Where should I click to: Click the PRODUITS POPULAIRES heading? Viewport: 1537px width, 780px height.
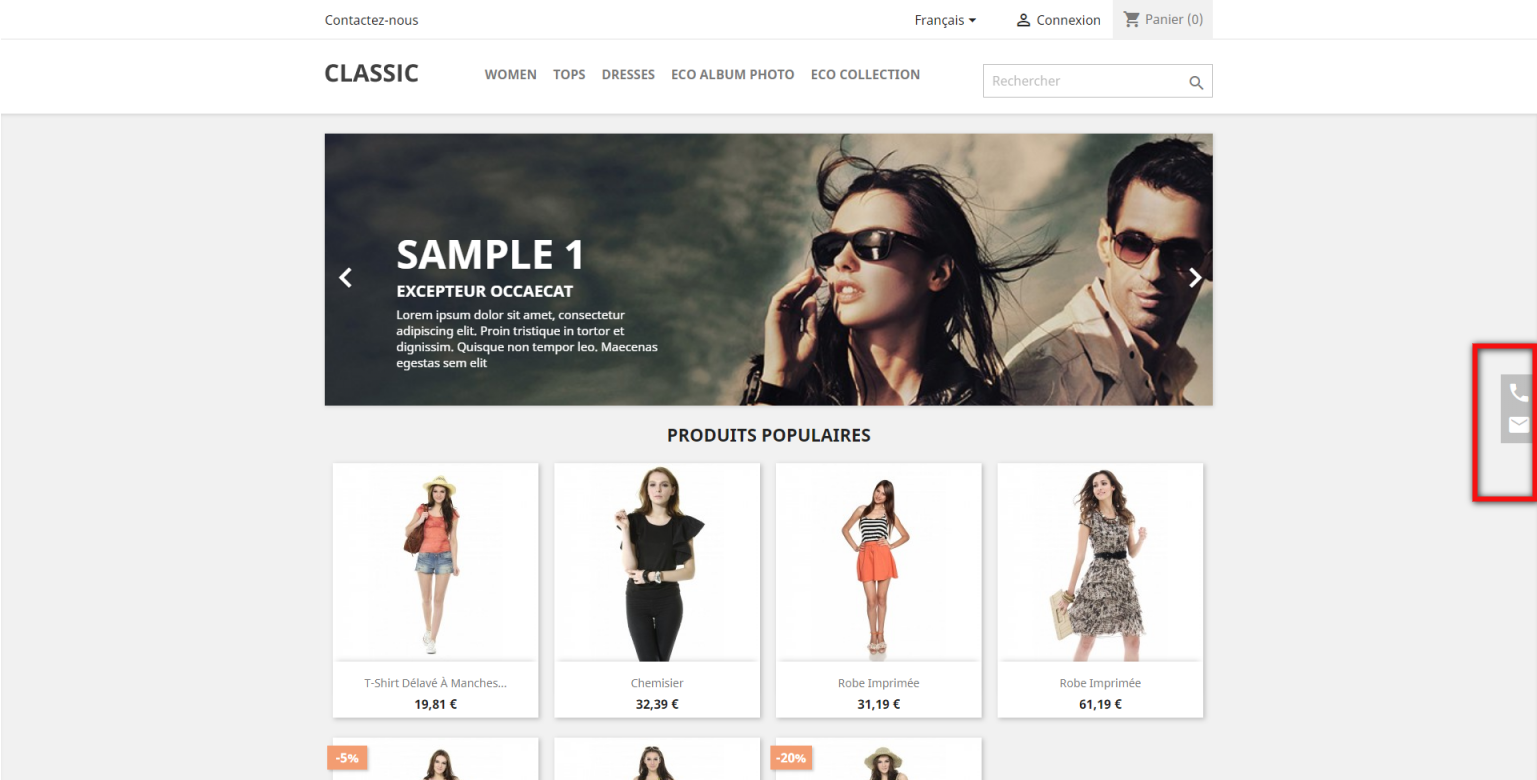pyautogui.click(x=769, y=435)
